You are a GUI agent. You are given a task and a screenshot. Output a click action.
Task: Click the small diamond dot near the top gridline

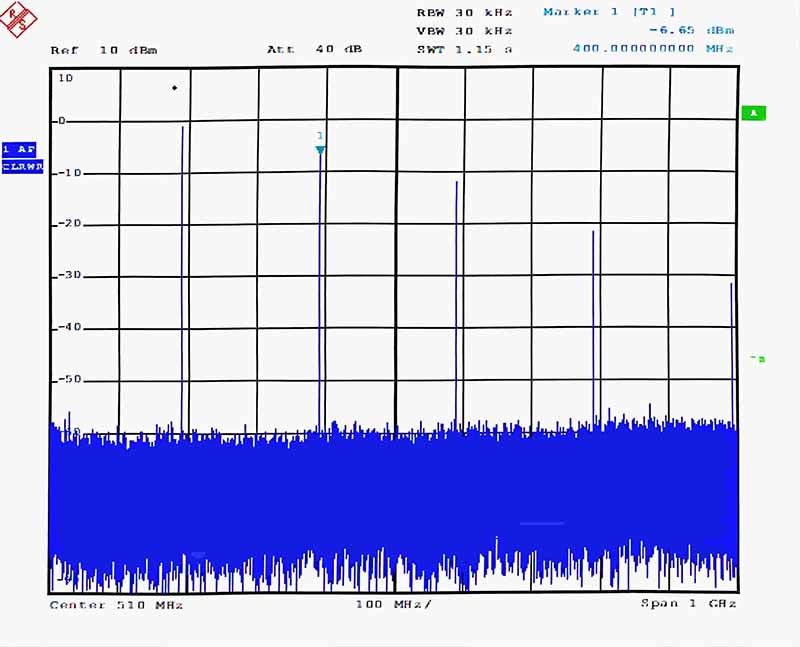[x=174, y=88]
